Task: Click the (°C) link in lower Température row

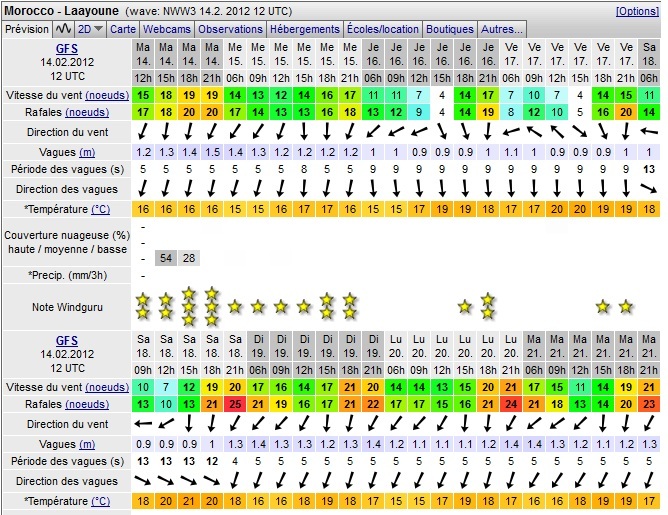Action: (101, 501)
